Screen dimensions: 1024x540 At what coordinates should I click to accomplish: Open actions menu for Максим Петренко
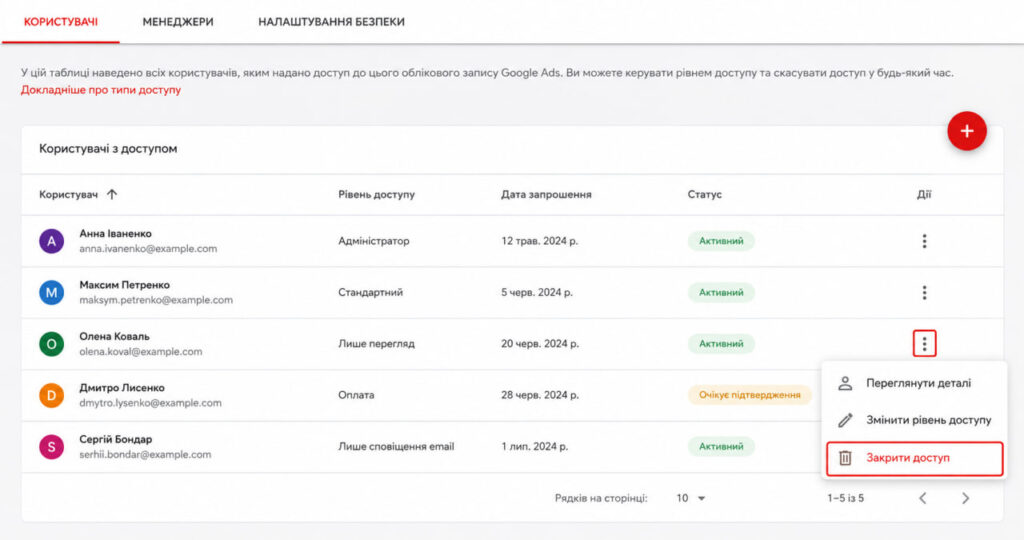(x=924, y=293)
